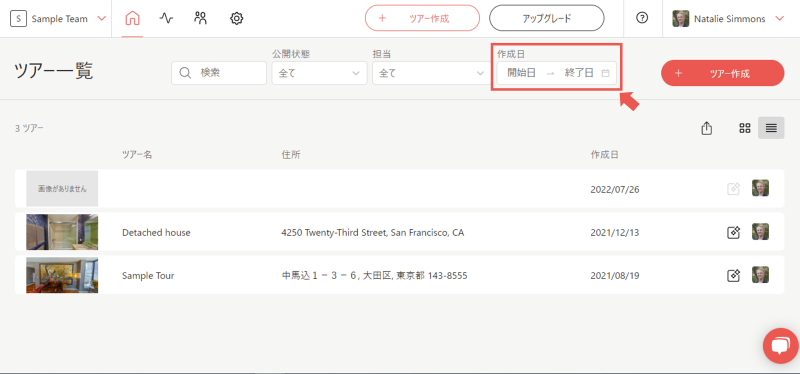Image resolution: width=800 pixels, height=374 pixels.
Task: Click the ツアー一覧 page title
Action: 54,72
